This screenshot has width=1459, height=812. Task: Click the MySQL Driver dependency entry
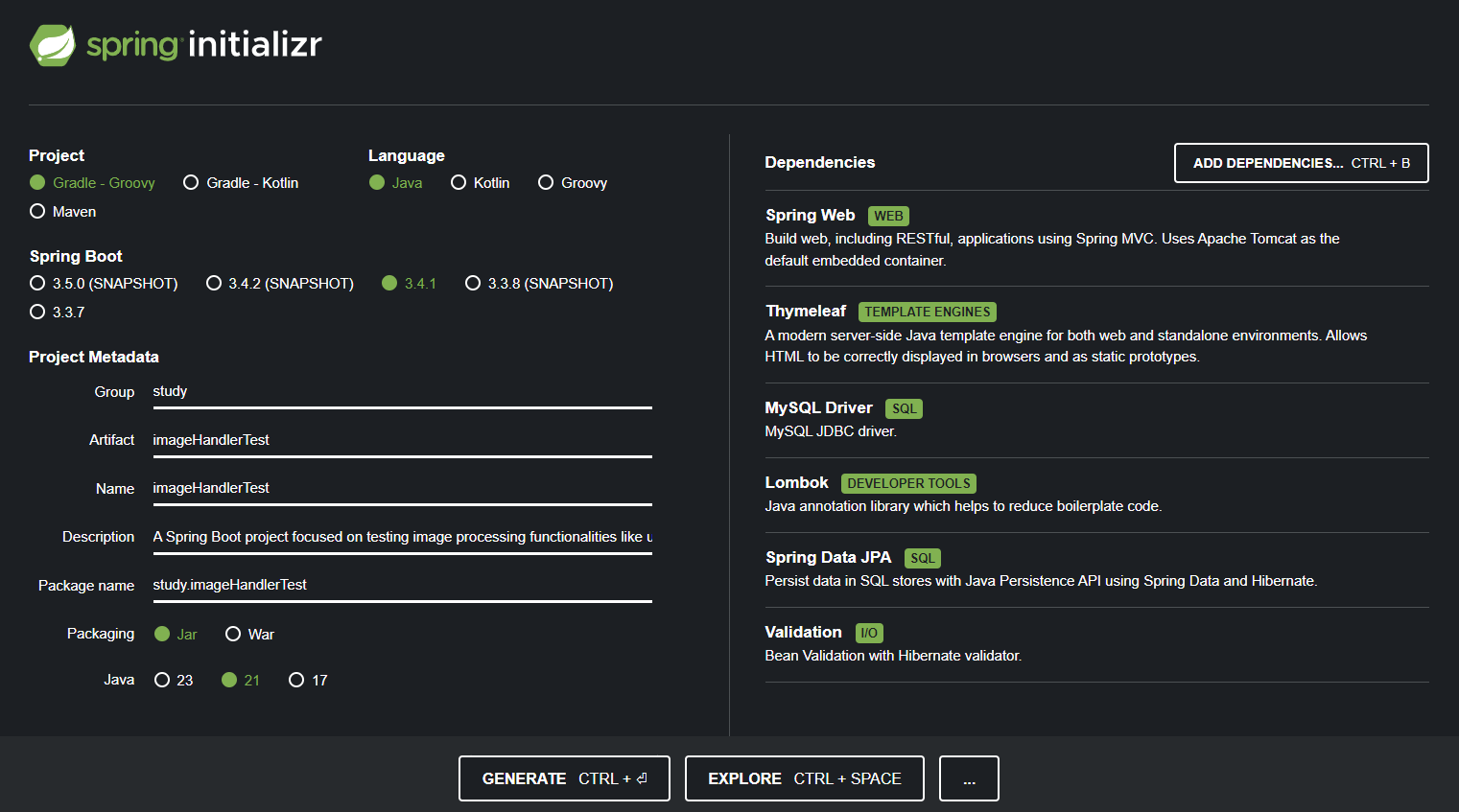(x=1096, y=420)
